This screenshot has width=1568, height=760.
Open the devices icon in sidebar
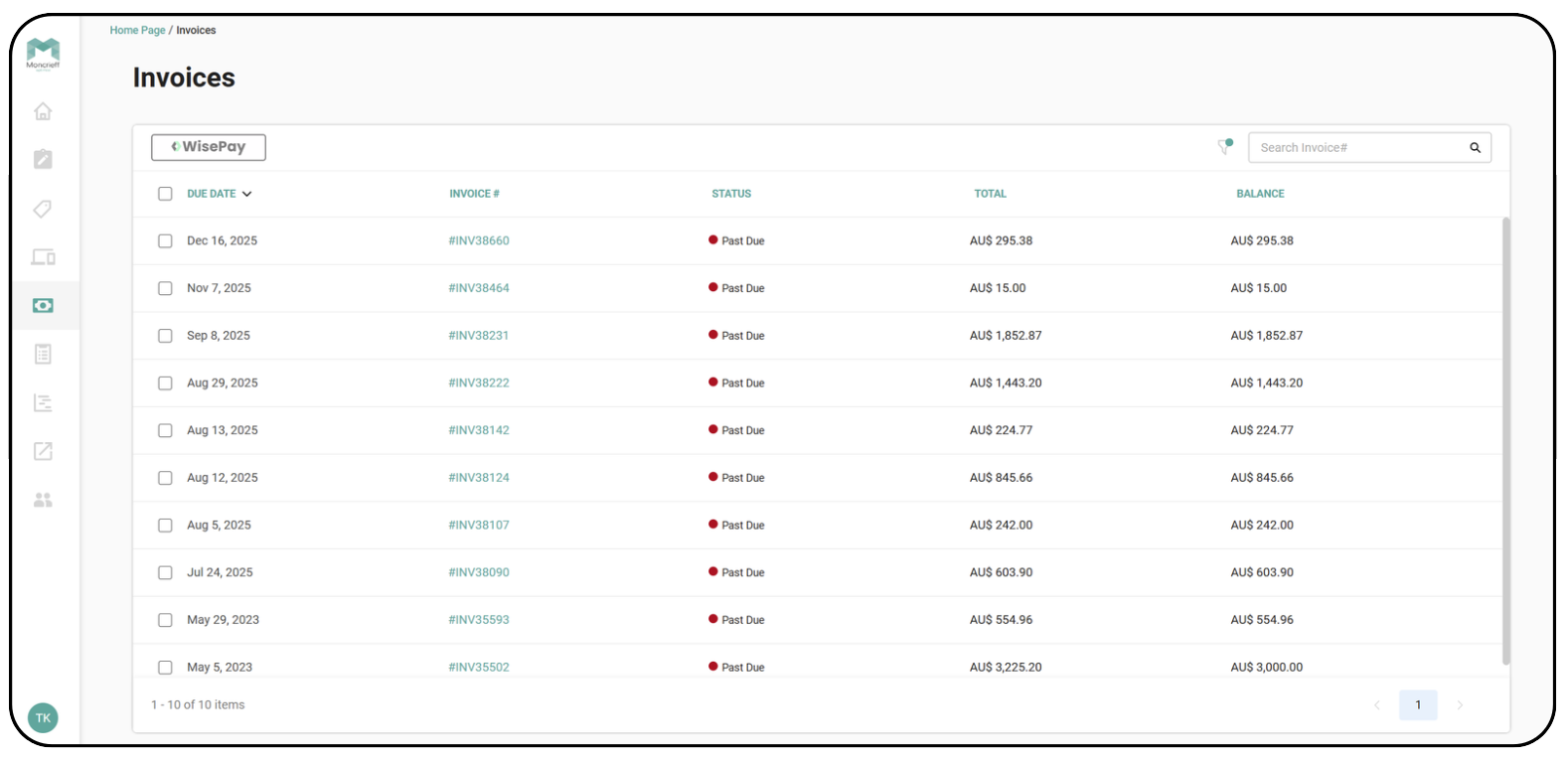click(43, 257)
